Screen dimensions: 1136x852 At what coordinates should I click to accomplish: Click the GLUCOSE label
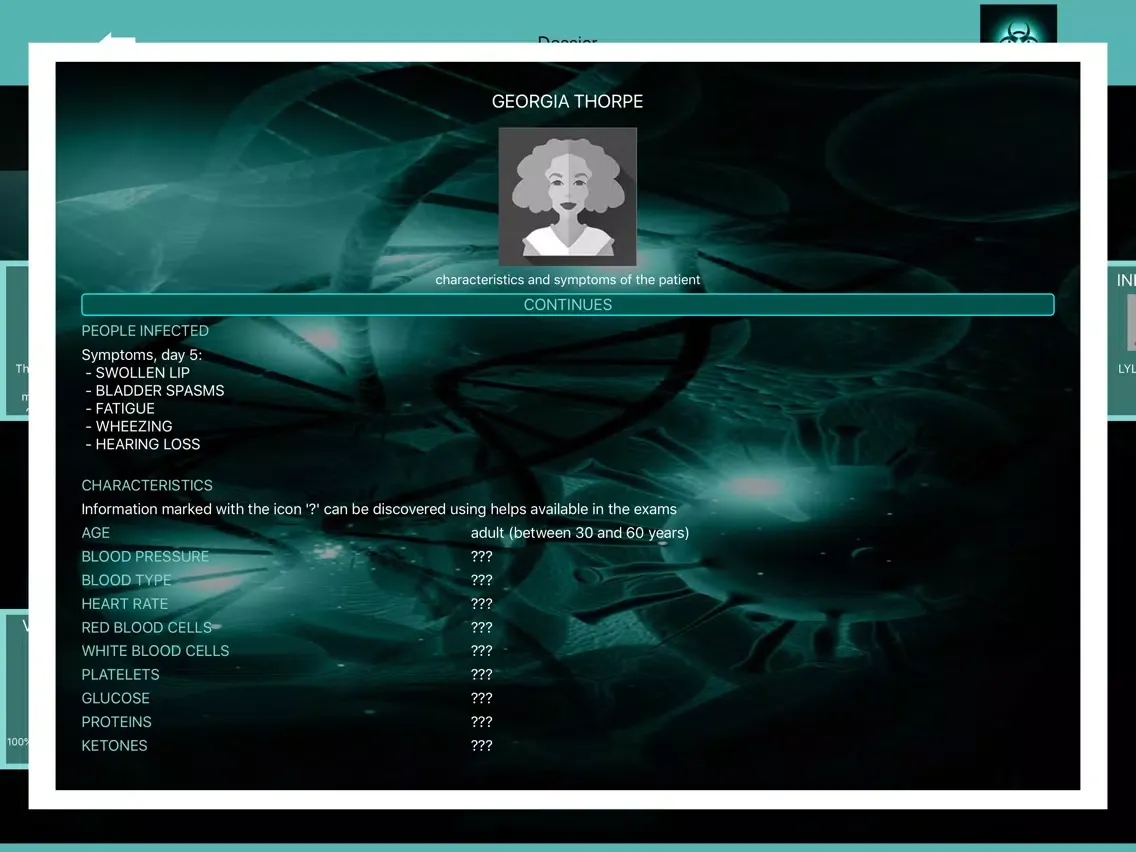(x=115, y=698)
